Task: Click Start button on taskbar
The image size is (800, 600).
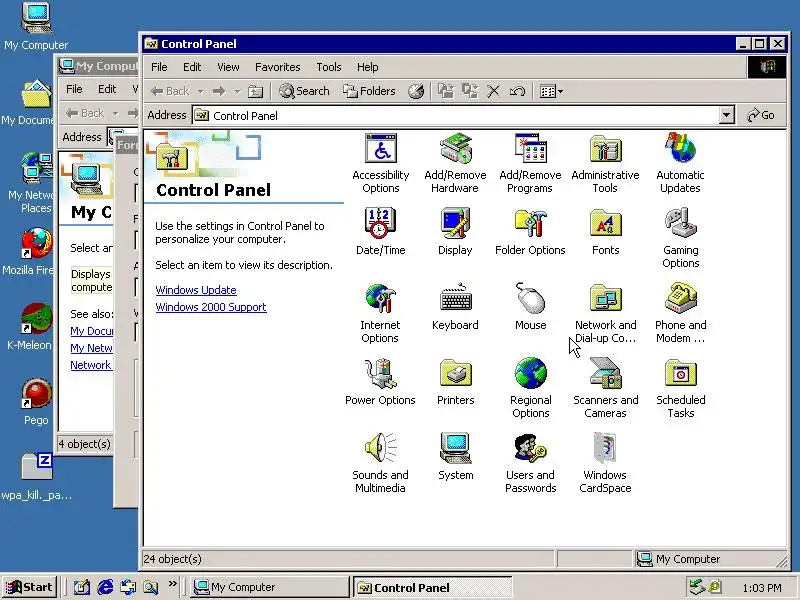Action: (29, 587)
